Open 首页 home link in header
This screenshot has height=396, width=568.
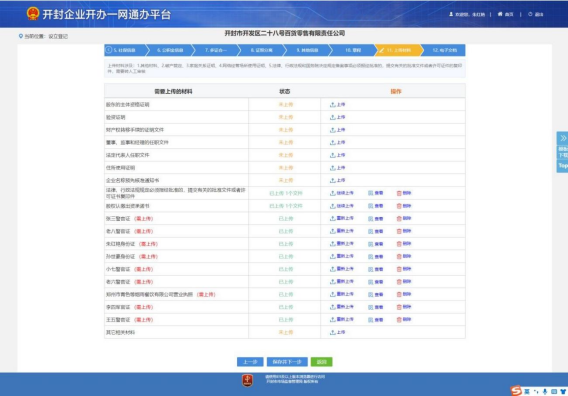506,14
